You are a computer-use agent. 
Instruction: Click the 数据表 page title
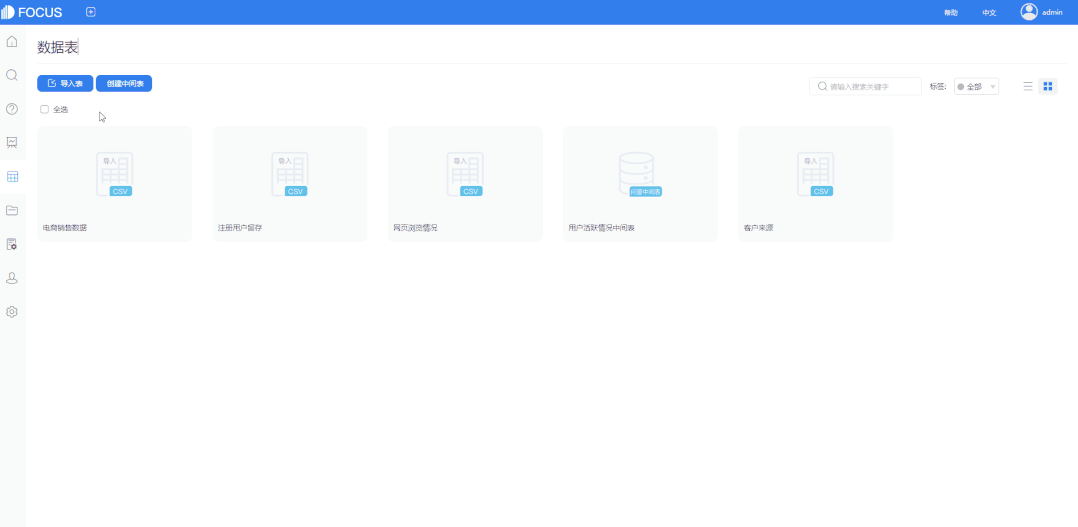click(x=58, y=47)
